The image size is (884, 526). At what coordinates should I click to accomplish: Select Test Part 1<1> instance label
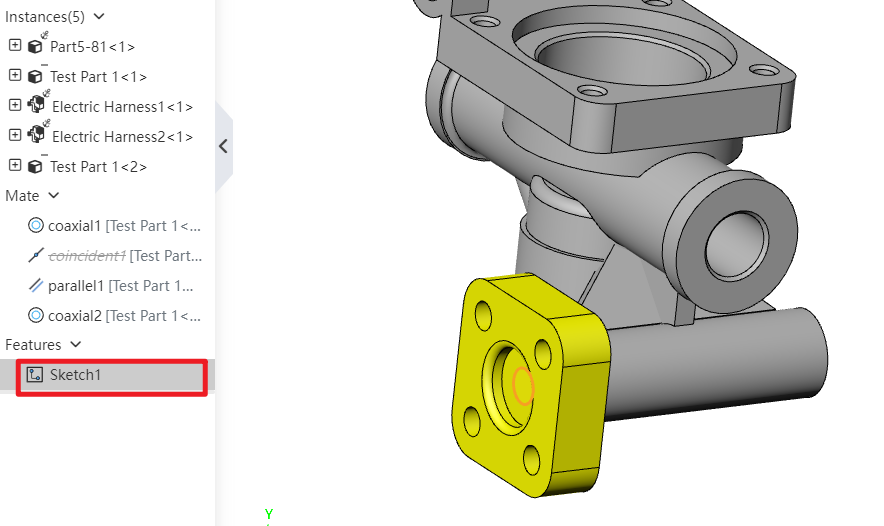pyautogui.click(x=98, y=77)
